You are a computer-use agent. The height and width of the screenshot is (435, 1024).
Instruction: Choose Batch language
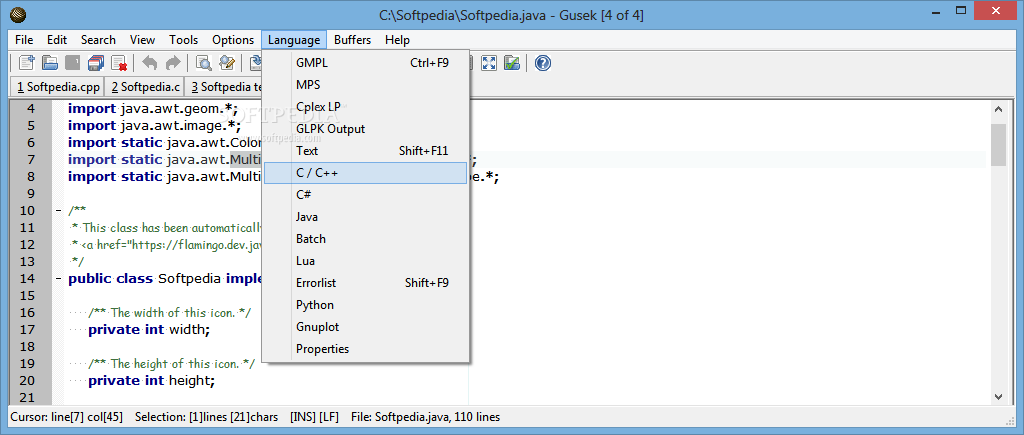365,239
